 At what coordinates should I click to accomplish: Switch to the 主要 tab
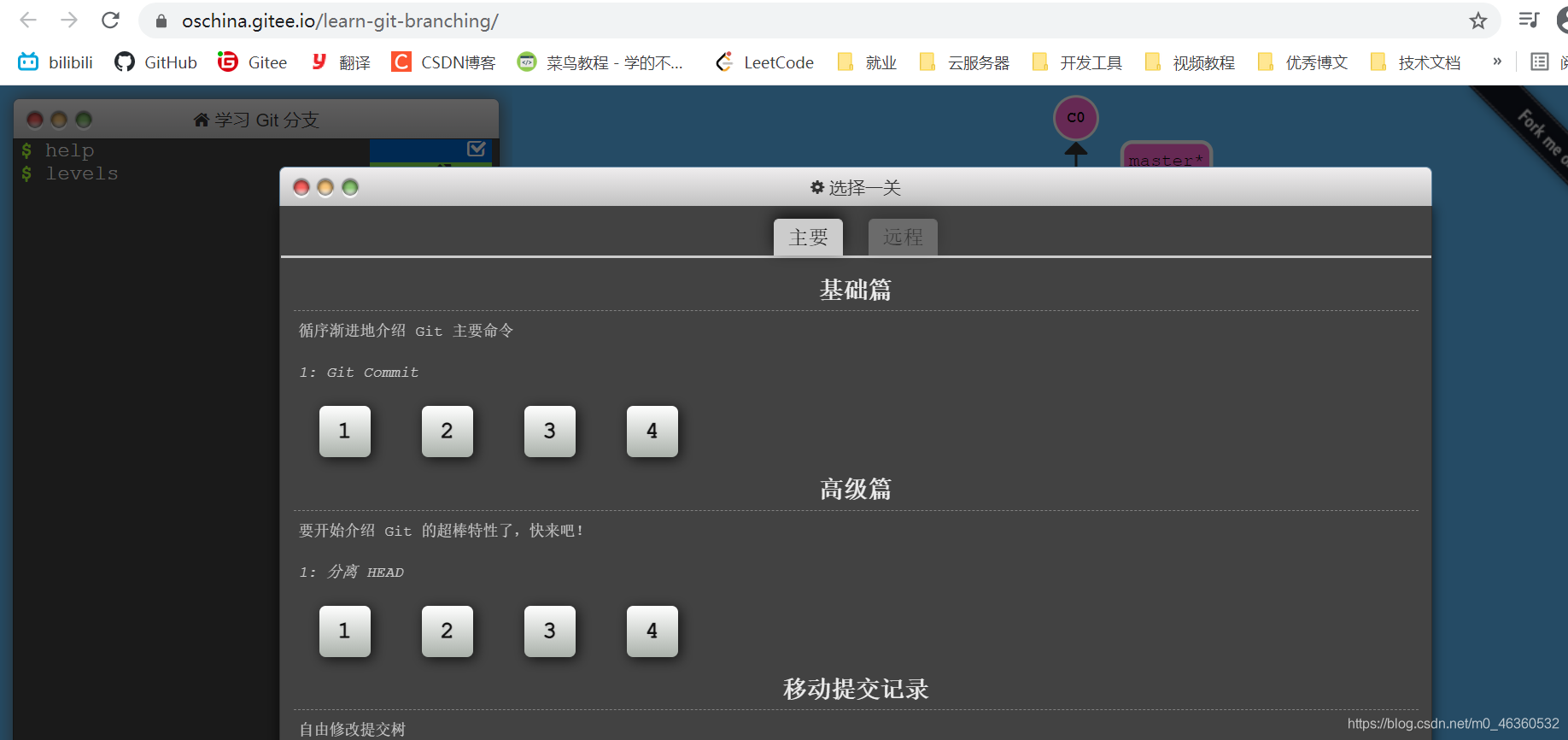click(808, 237)
